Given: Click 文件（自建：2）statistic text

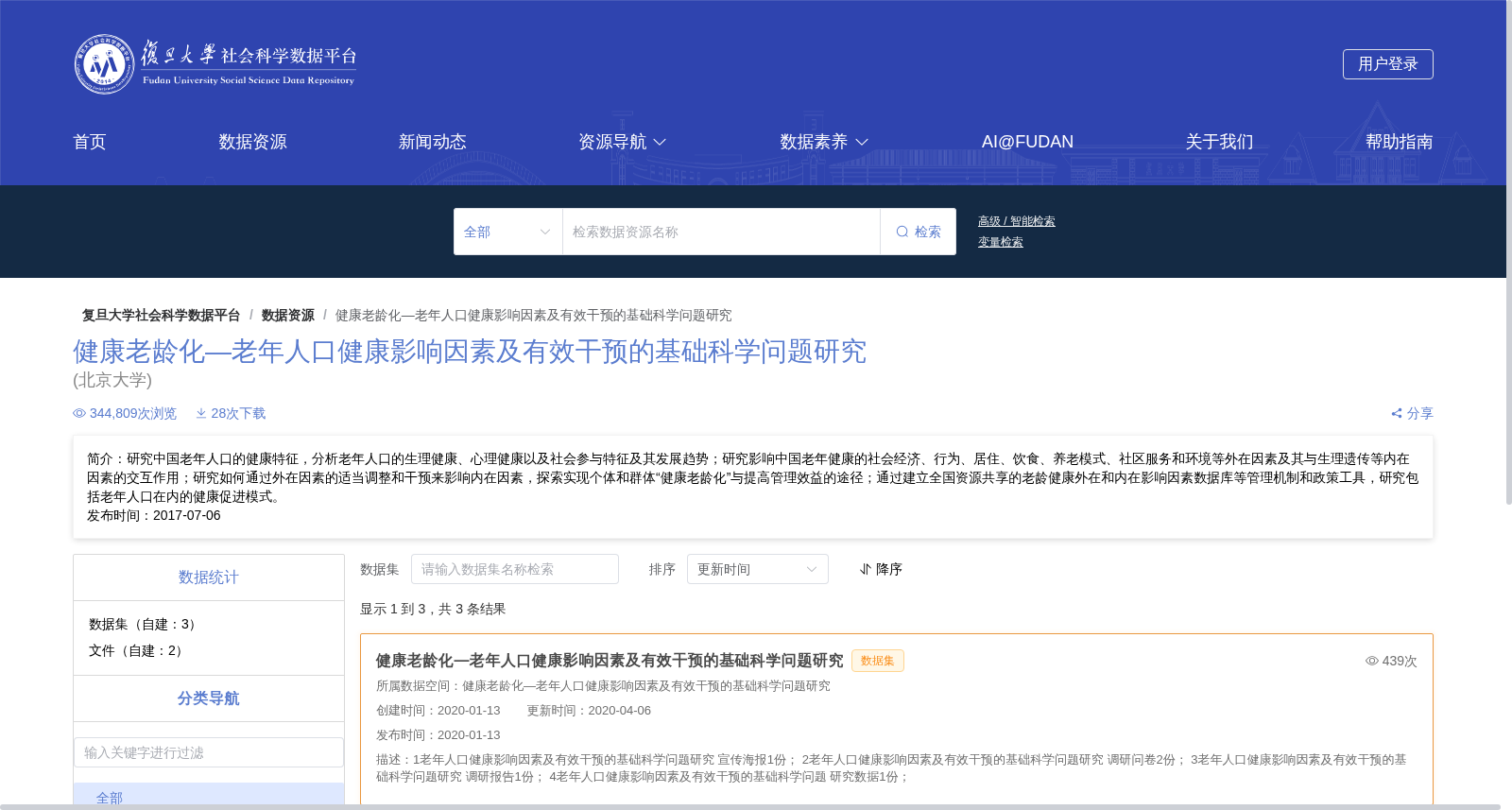Looking at the screenshot, I should point(139,650).
